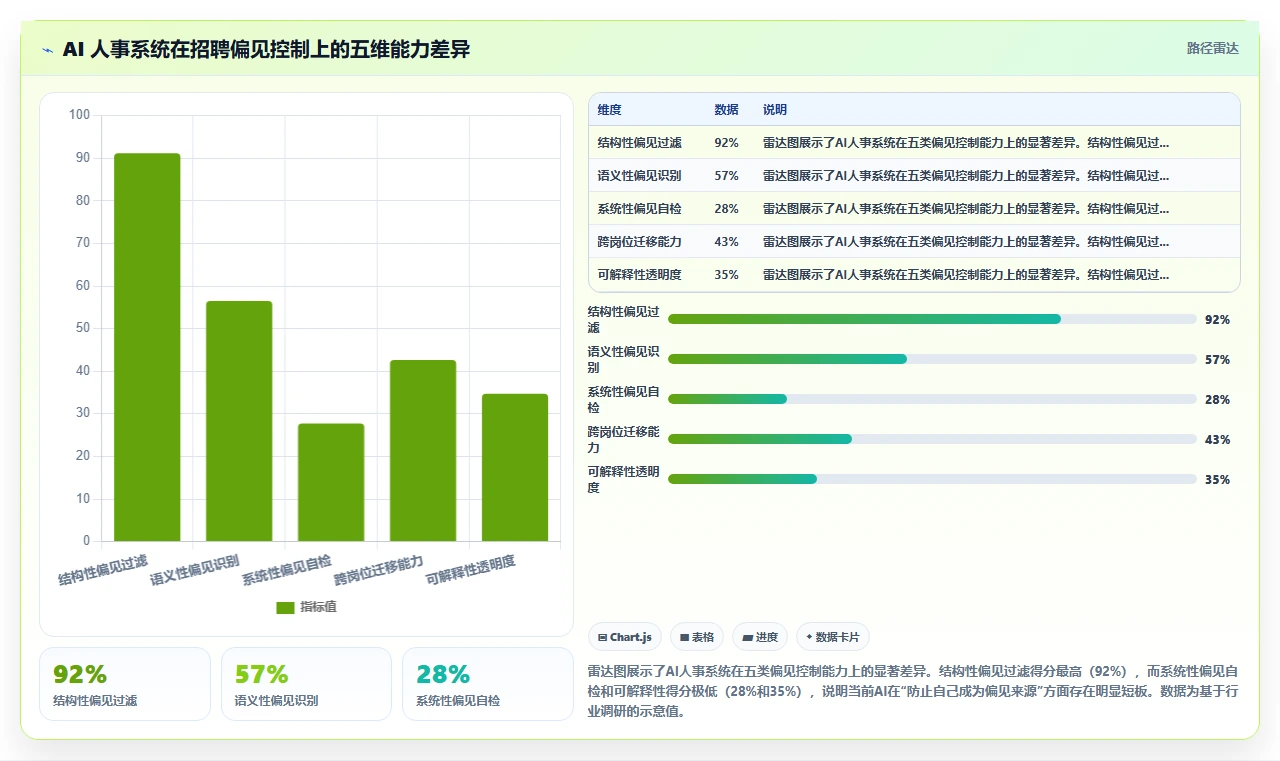Screen dimensions: 1280x761
Task: Click the lightning icon beside the title
Action: coord(47,50)
